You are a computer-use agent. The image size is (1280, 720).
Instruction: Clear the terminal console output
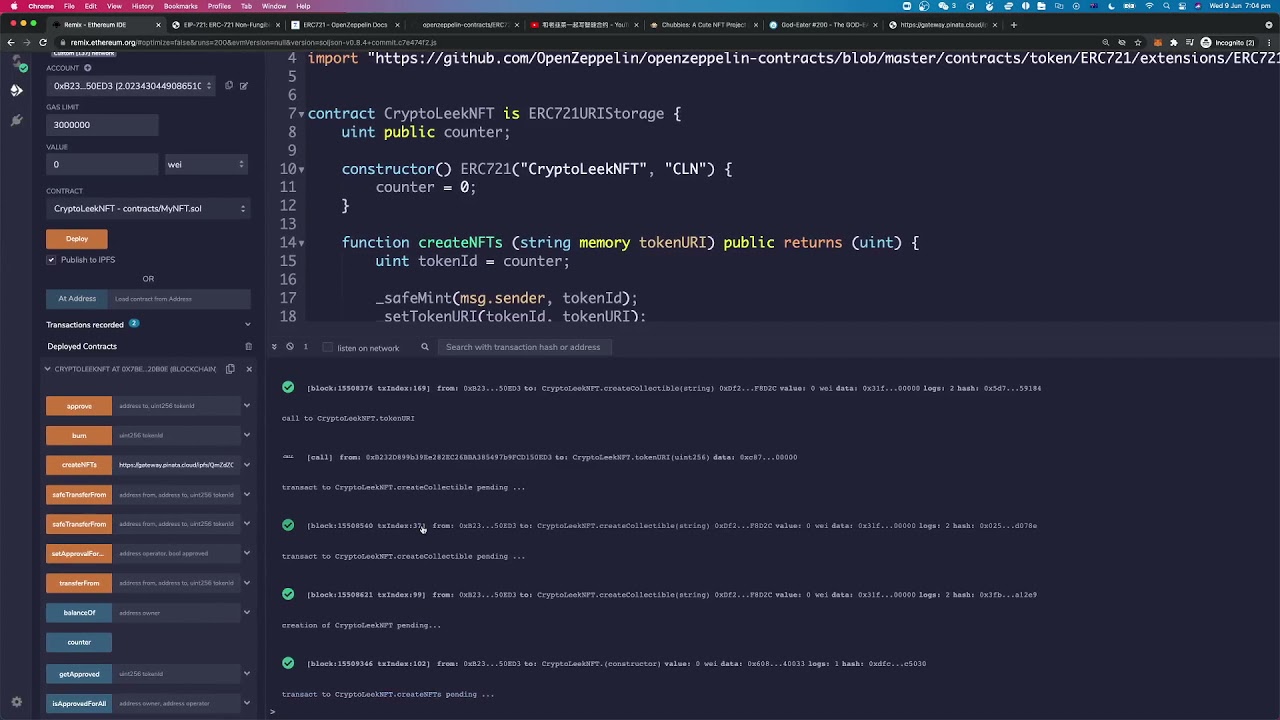click(x=290, y=347)
